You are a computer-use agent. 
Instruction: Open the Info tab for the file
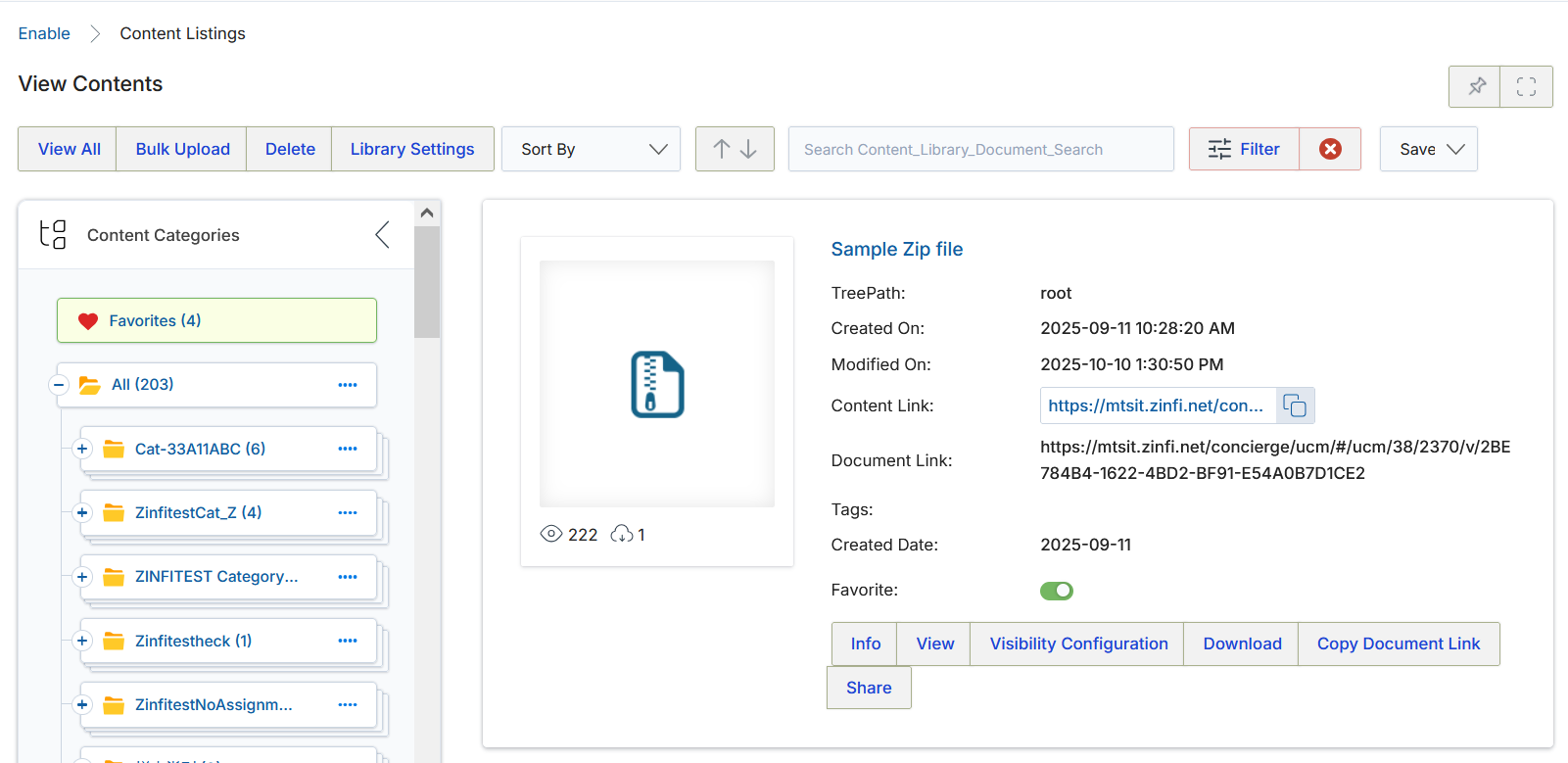865,644
